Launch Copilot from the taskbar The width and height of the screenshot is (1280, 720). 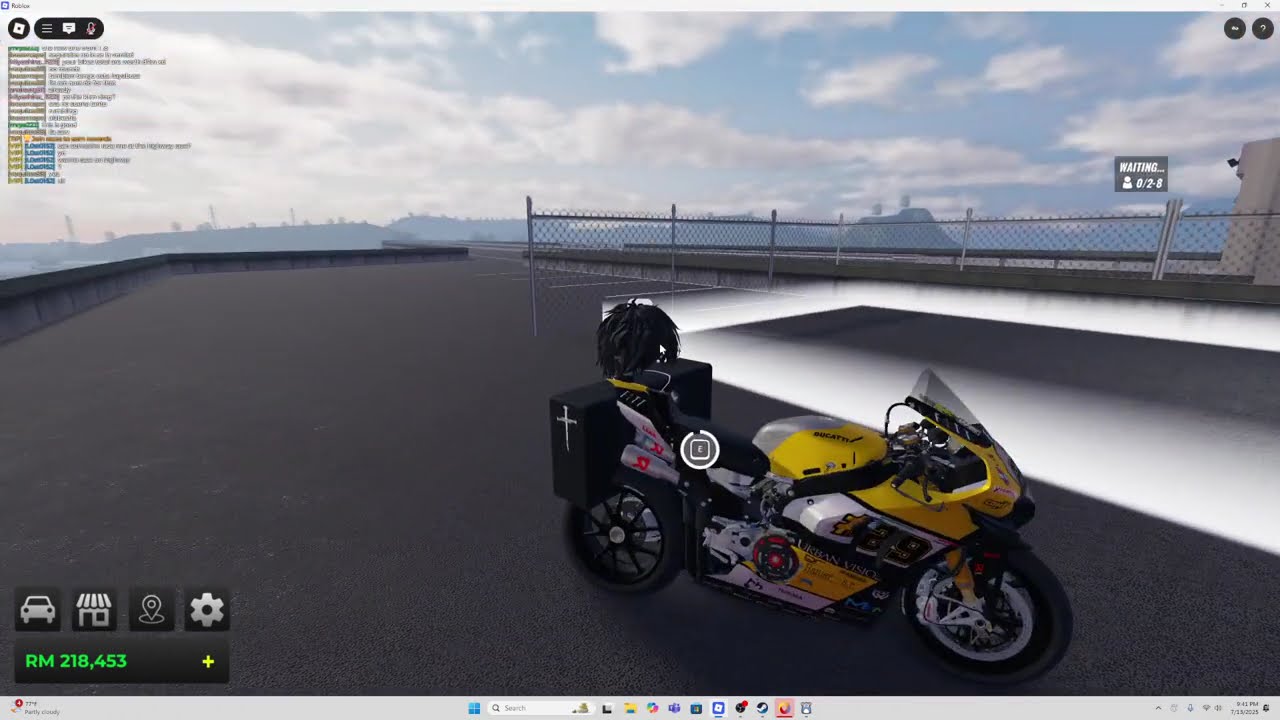point(652,708)
